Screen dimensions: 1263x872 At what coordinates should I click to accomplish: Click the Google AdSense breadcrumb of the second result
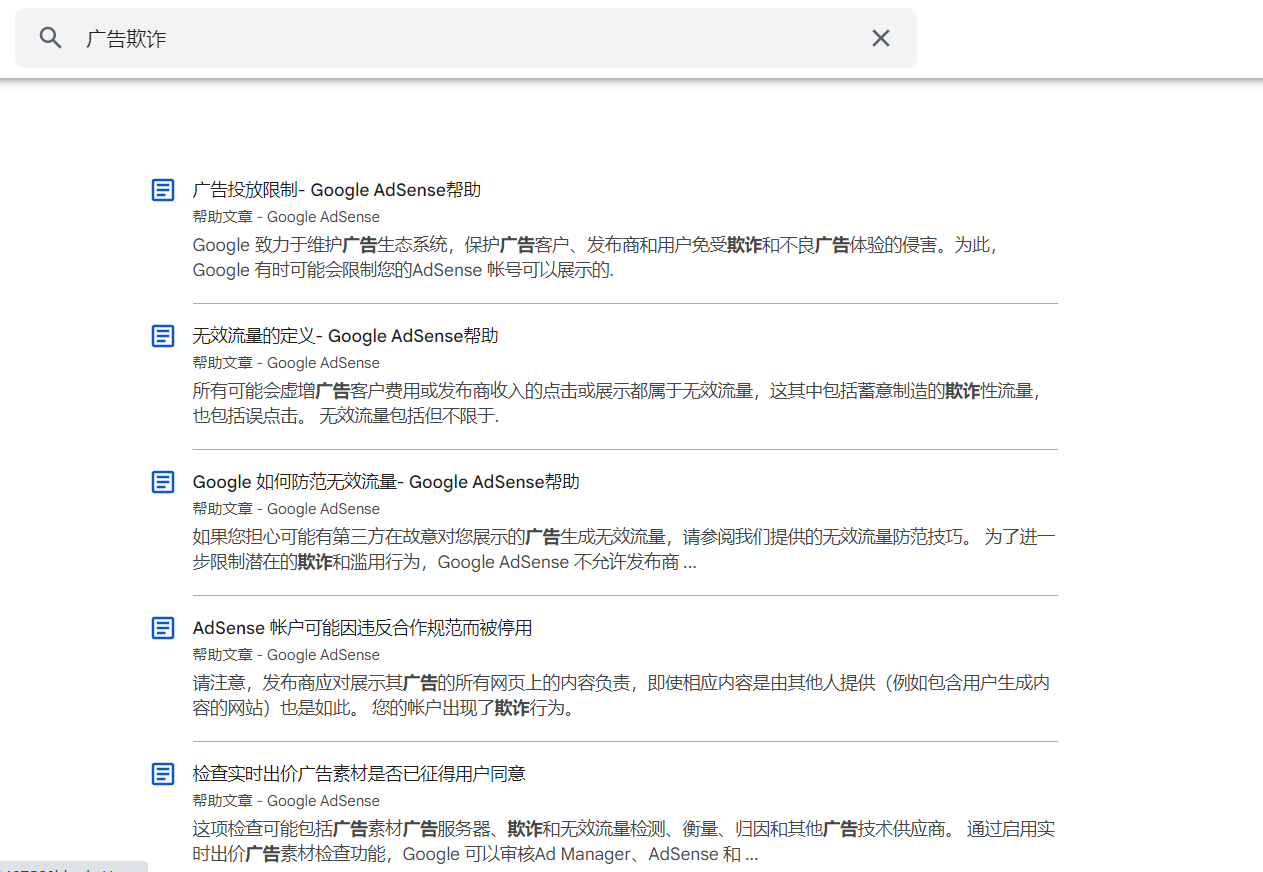323,362
